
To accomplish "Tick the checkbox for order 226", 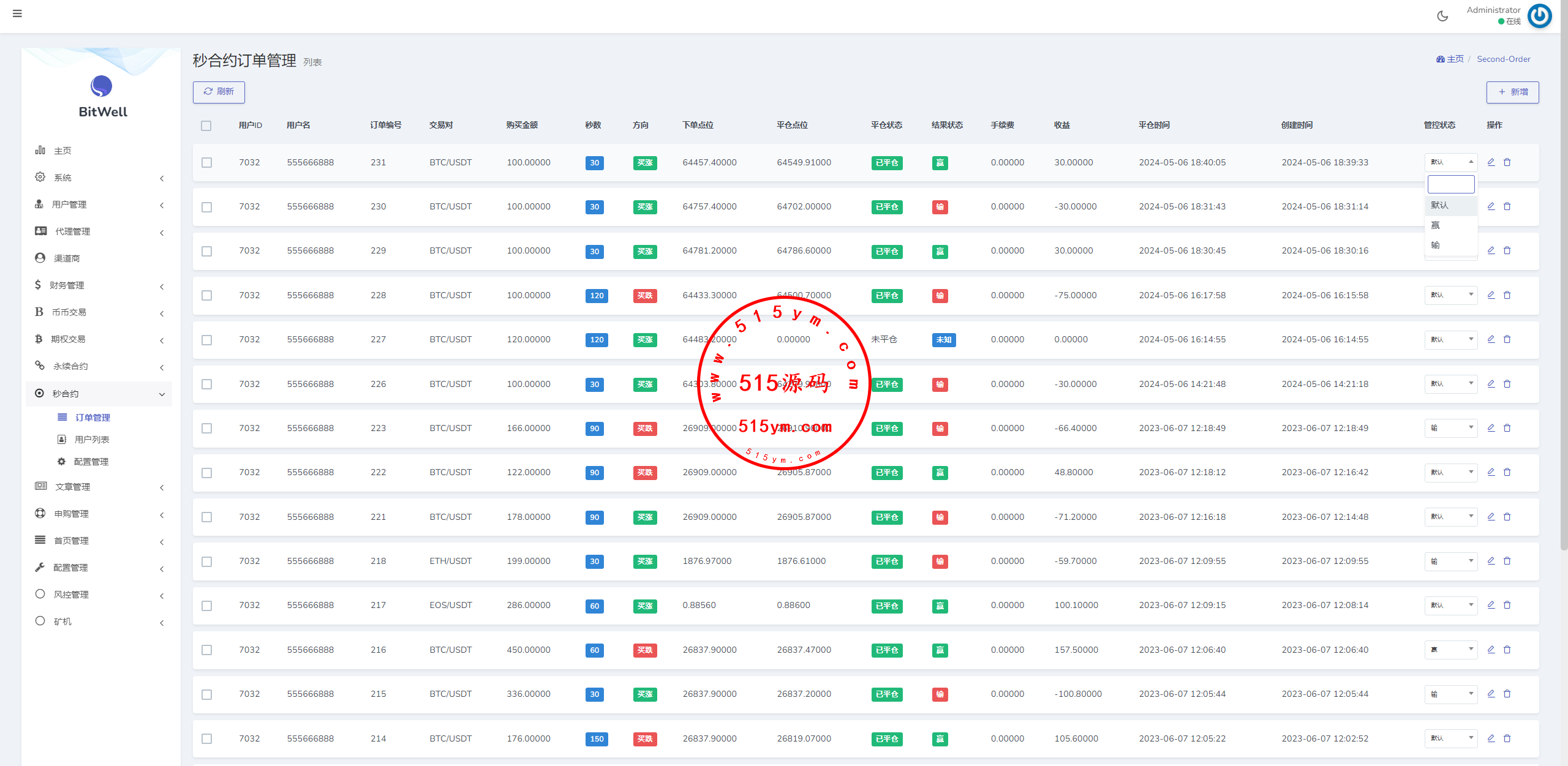I will [x=207, y=385].
